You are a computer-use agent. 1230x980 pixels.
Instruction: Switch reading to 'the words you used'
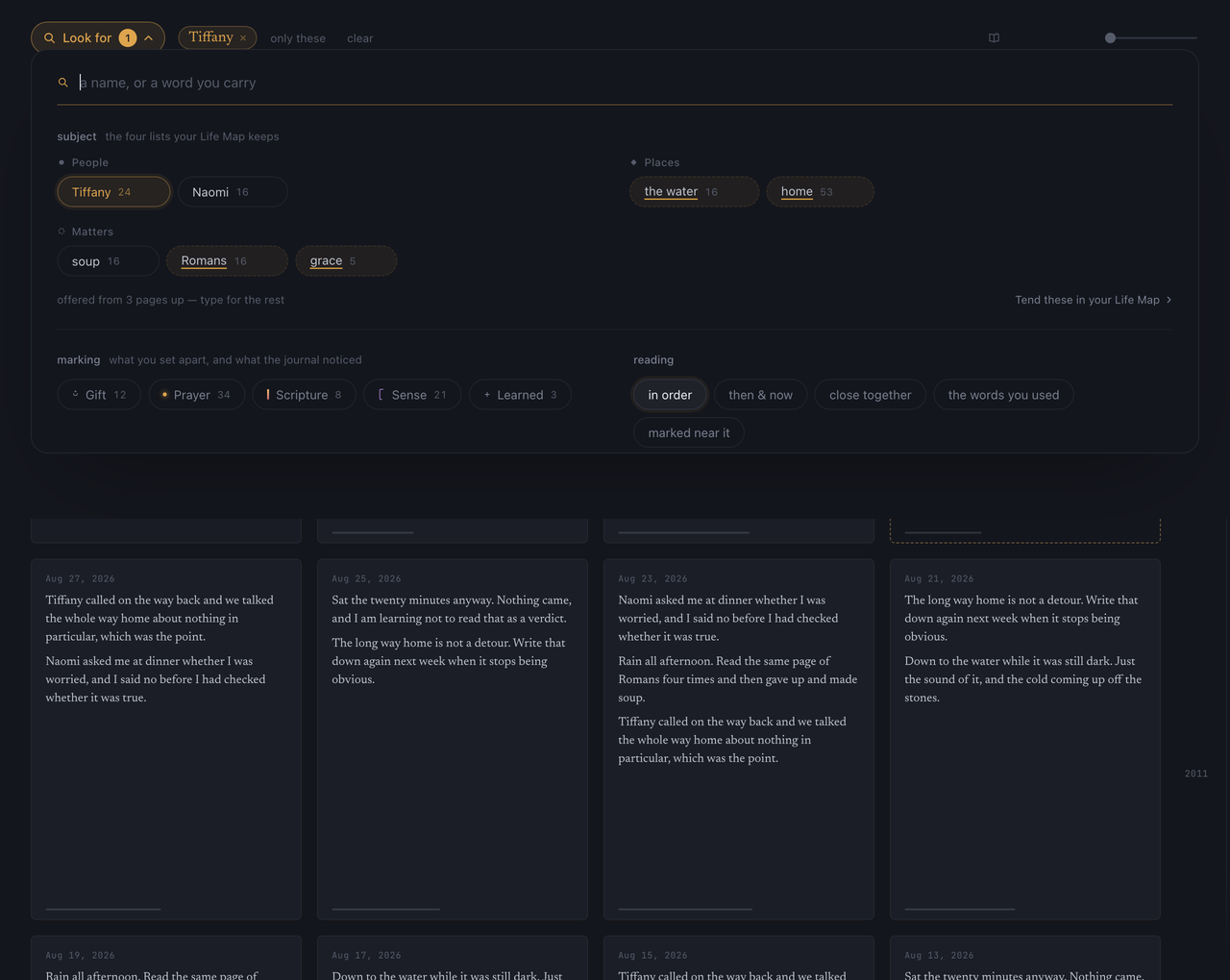tap(1003, 395)
